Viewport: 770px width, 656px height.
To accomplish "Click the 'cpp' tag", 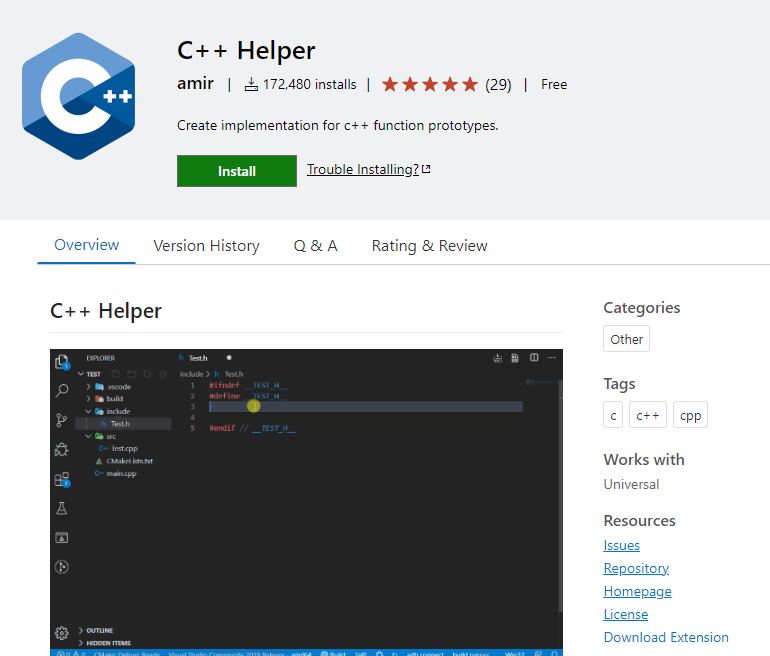I will point(690,415).
